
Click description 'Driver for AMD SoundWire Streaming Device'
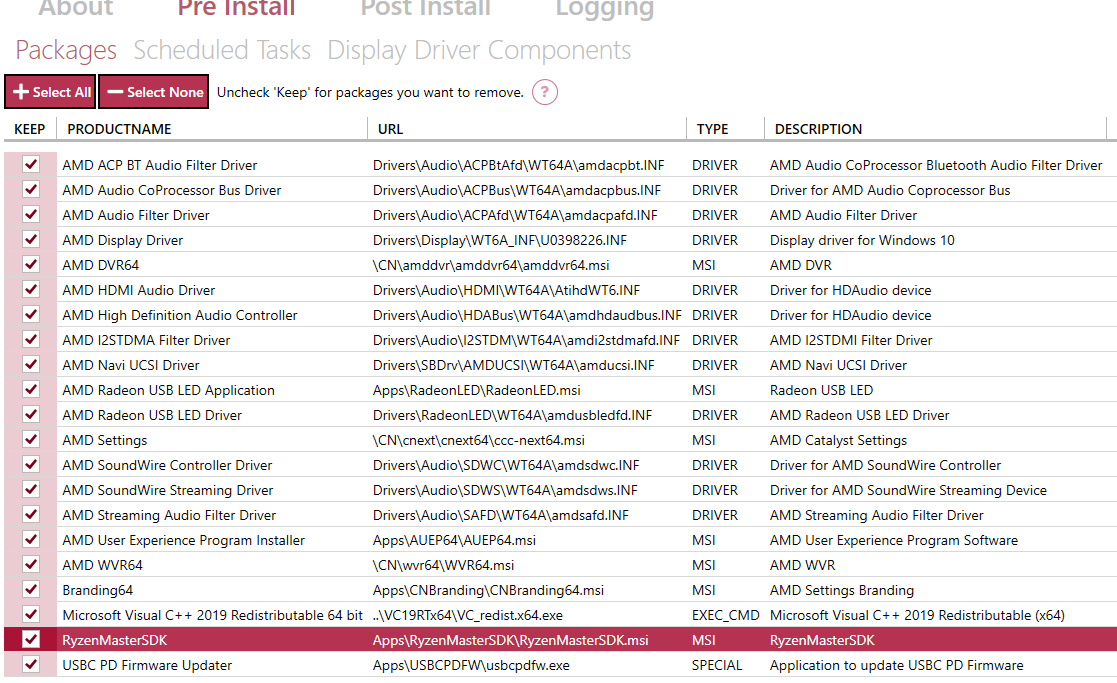[908, 490]
